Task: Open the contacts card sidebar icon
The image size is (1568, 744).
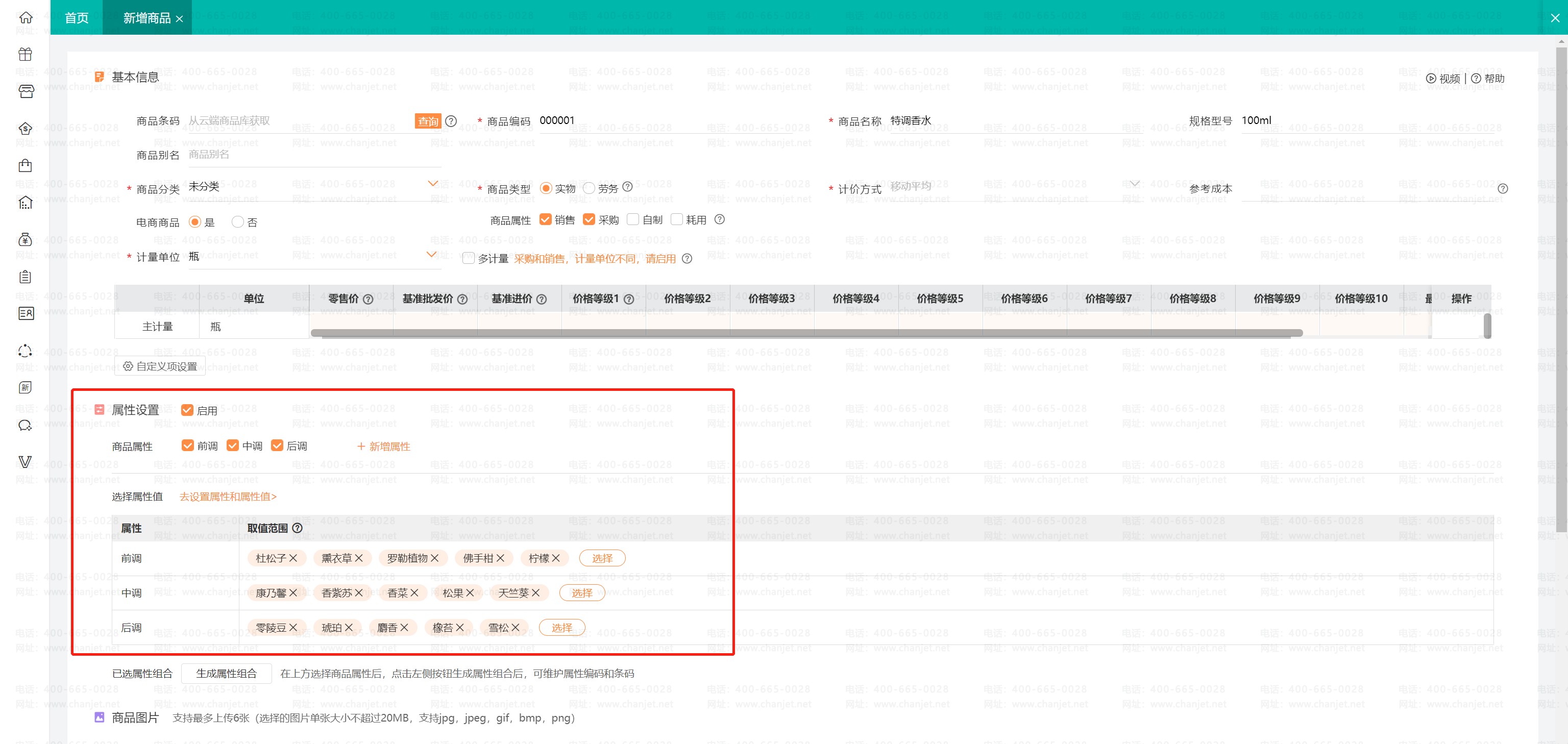Action: pos(25,314)
